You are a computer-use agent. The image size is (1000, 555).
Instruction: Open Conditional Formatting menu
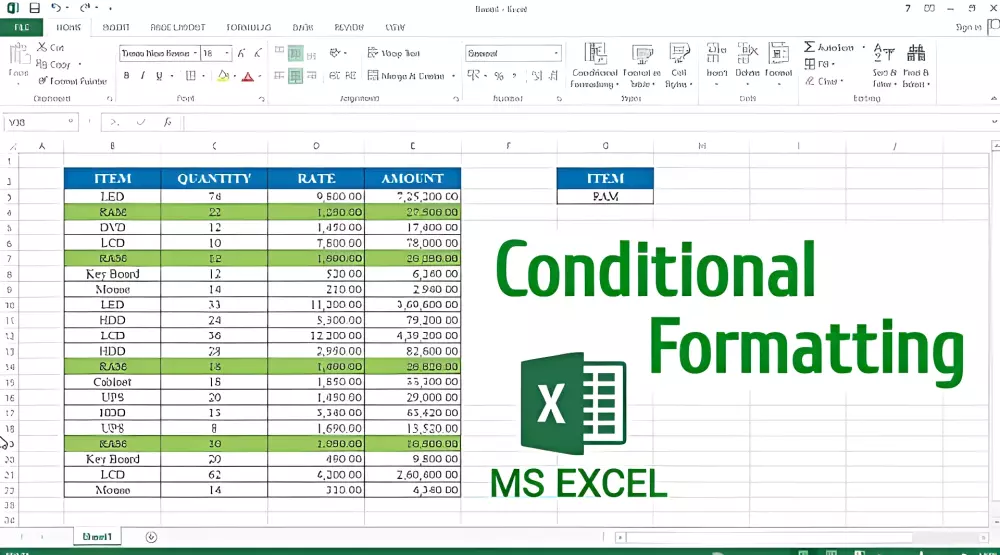(x=594, y=66)
